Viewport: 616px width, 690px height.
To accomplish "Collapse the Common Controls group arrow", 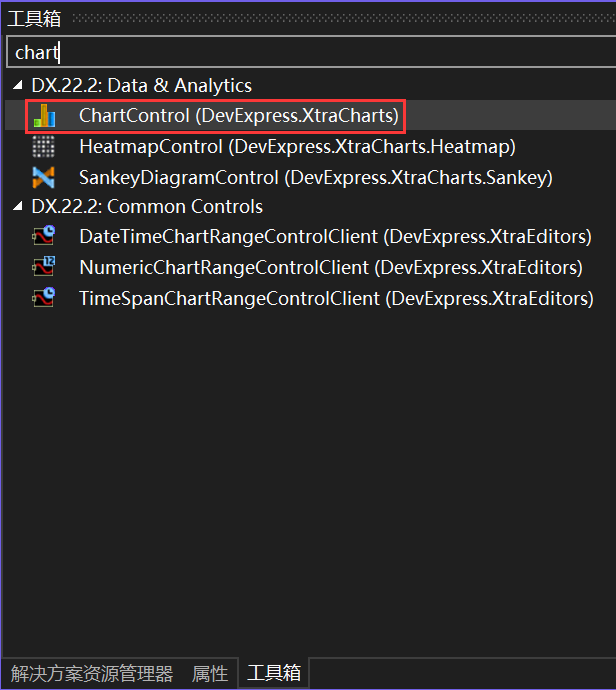I will click(x=18, y=206).
